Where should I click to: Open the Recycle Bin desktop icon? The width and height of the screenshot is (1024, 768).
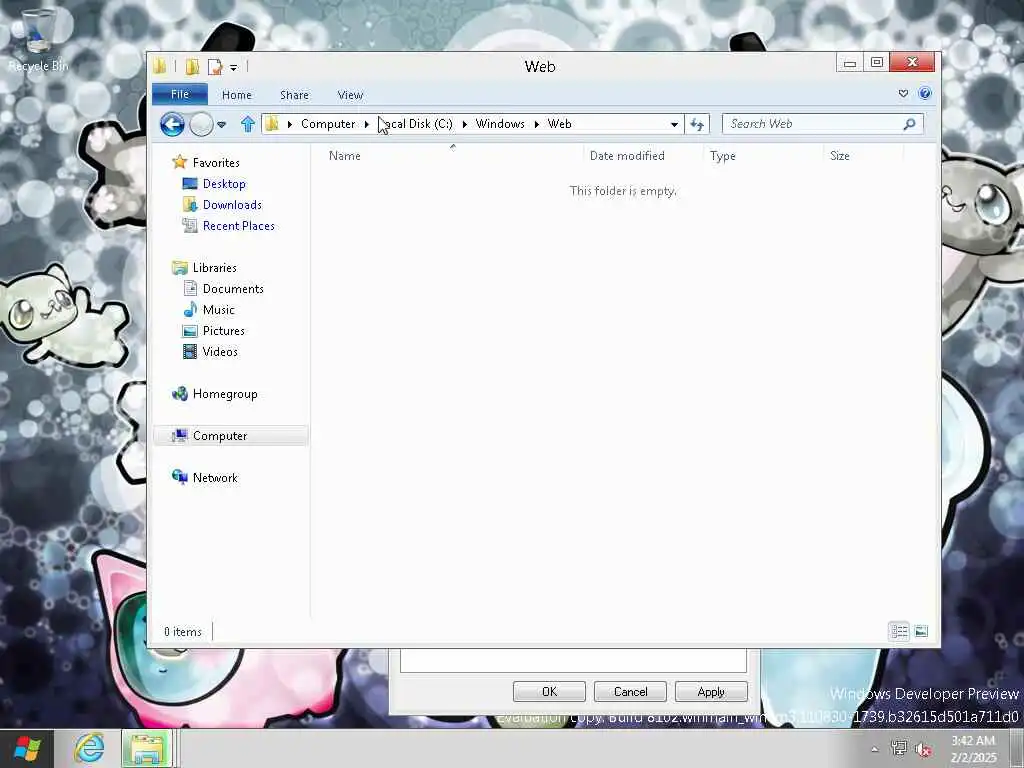coord(38,39)
